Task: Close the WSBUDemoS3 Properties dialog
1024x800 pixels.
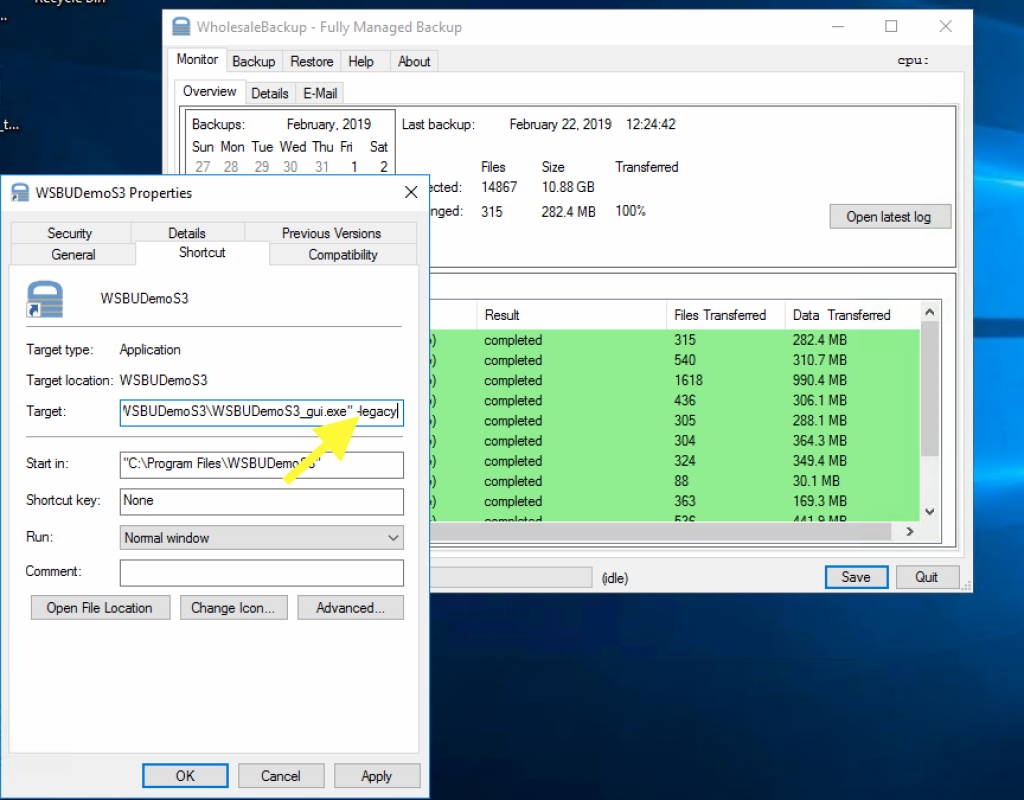Action: tap(411, 192)
